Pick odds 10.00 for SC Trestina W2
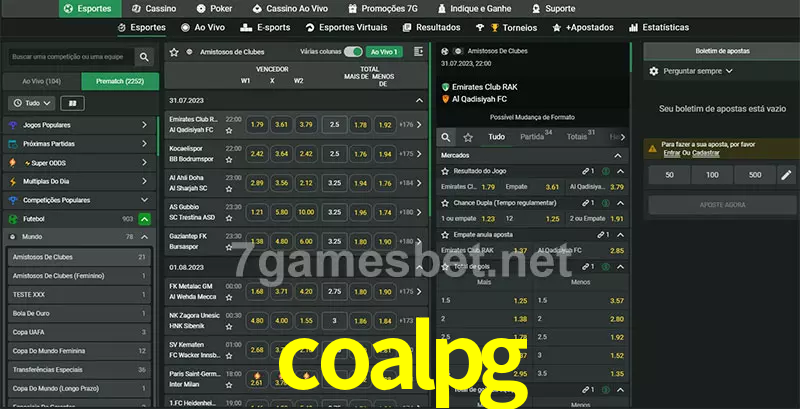 tap(306, 212)
